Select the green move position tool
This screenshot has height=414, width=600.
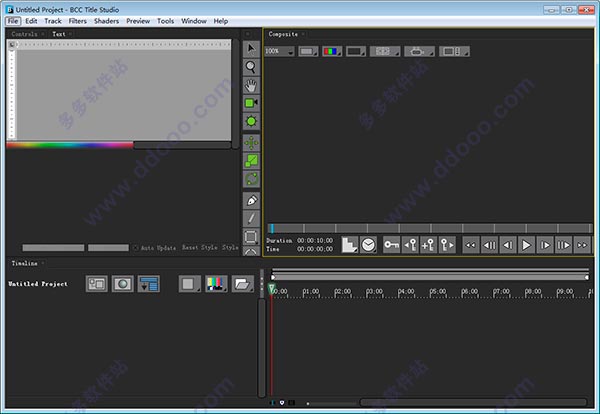(x=251, y=143)
